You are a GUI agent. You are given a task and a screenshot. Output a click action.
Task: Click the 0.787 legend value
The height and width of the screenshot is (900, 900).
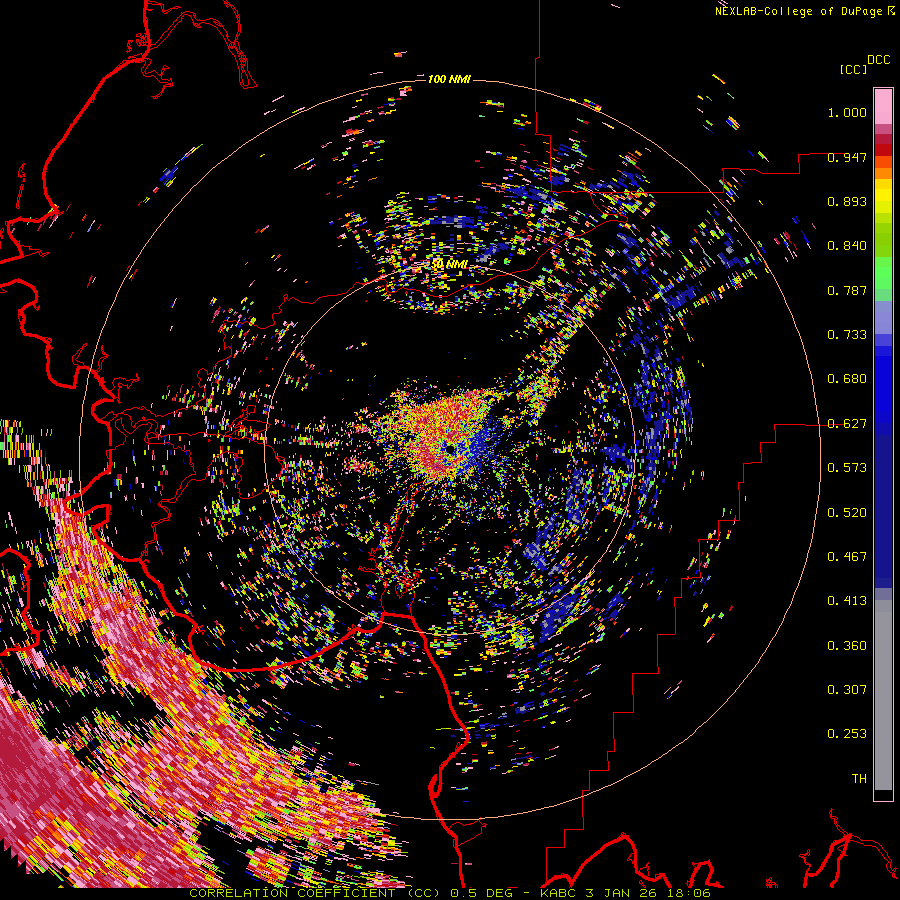pyautogui.click(x=847, y=290)
